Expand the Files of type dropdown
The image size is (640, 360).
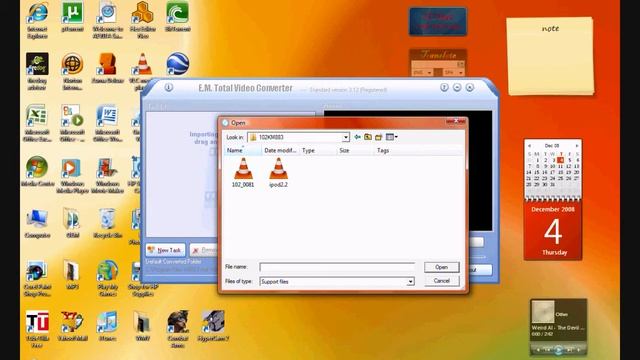click(x=410, y=282)
